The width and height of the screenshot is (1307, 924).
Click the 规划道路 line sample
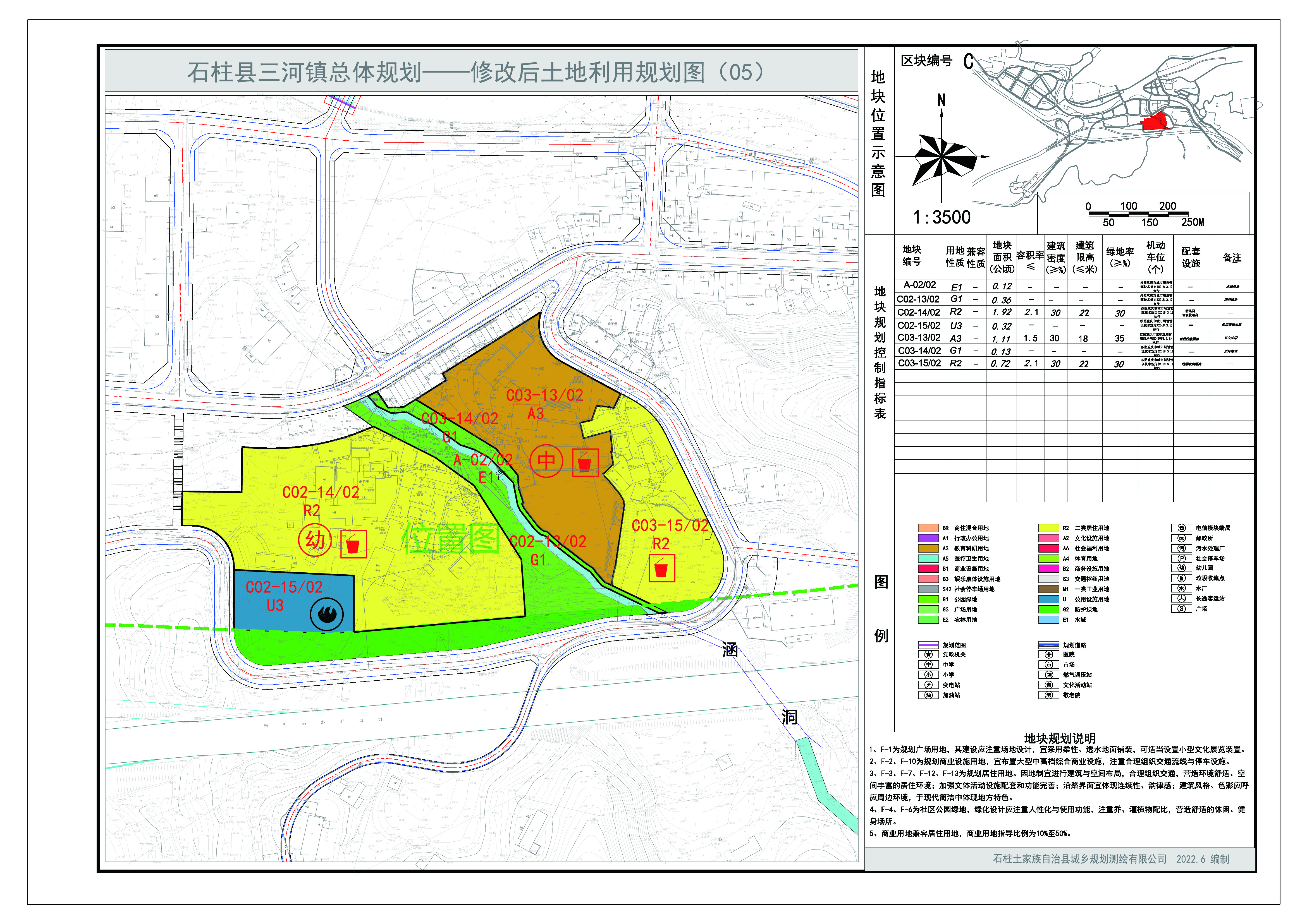click(x=1048, y=645)
